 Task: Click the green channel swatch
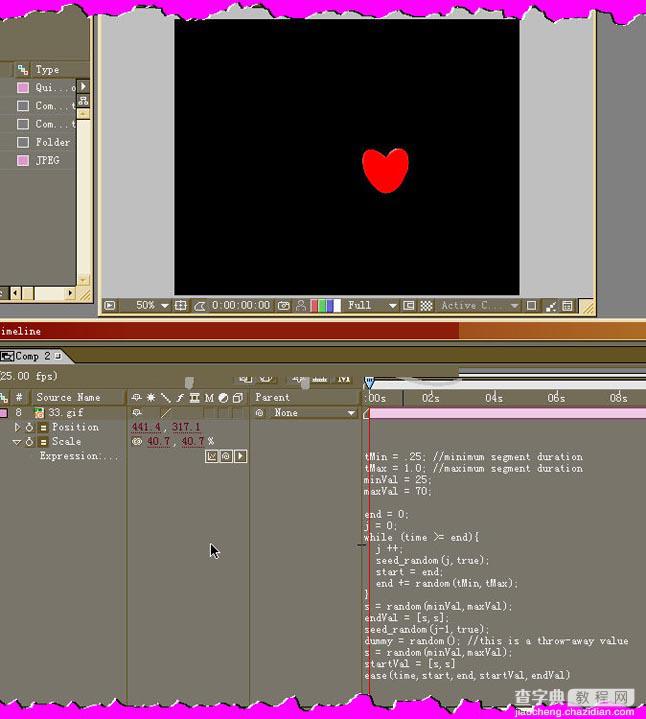pyautogui.click(x=322, y=305)
